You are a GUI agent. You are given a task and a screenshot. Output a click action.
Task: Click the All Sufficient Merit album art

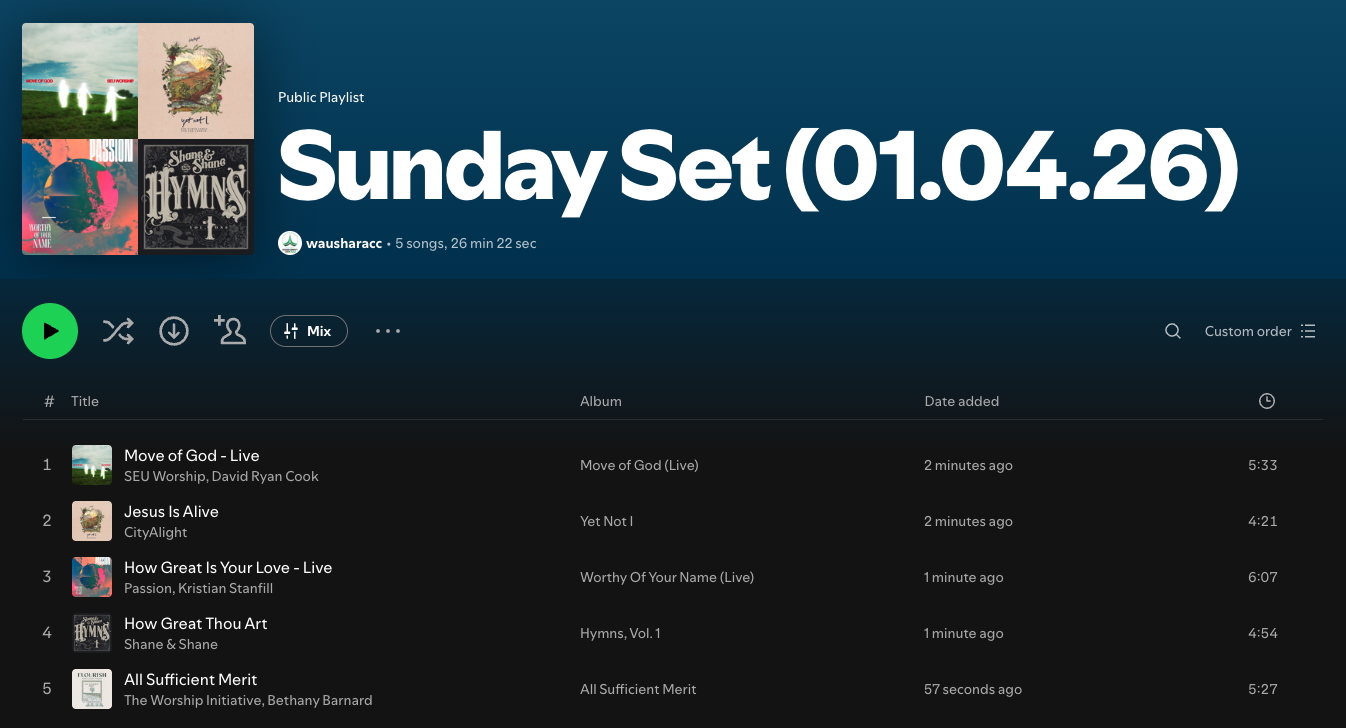pyautogui.click(x=92, y=689)
